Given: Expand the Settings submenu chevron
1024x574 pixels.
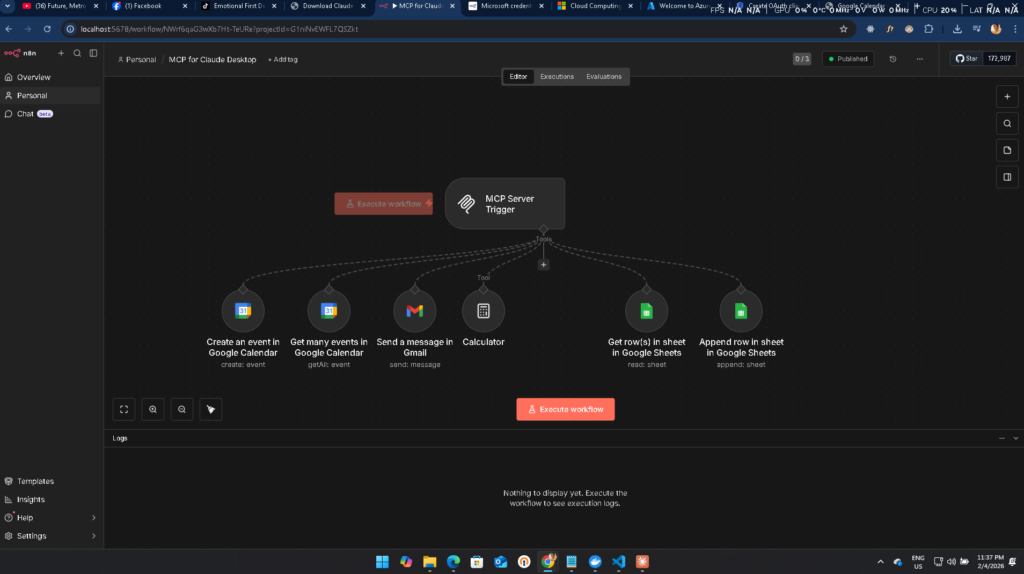Looking at the screenshot, I should pos(93,536).
